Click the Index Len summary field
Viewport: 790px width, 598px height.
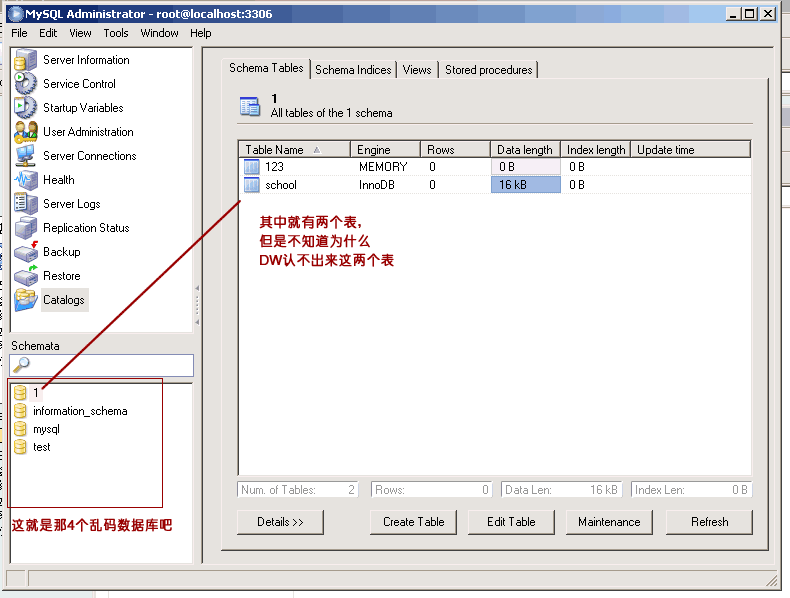691,490
